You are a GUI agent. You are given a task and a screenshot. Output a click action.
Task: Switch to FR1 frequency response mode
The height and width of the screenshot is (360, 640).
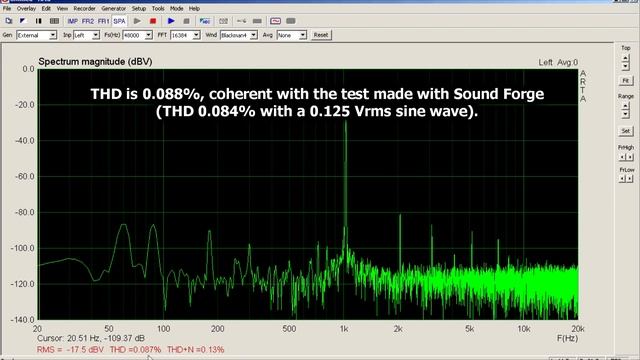pyautogui.click(x=103, y=21)
